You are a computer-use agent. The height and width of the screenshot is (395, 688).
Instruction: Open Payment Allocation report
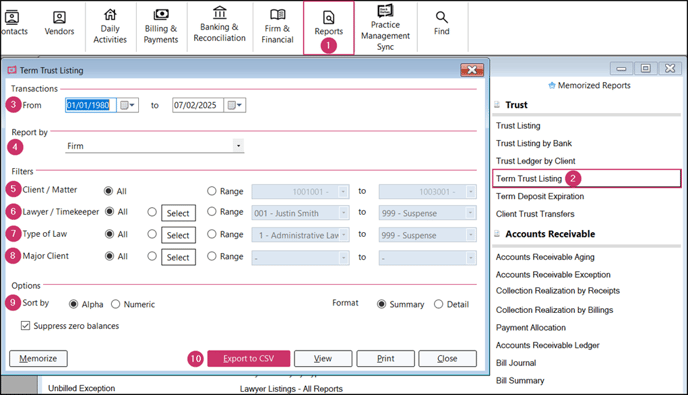pyautogui.click(x=531, y=327)
